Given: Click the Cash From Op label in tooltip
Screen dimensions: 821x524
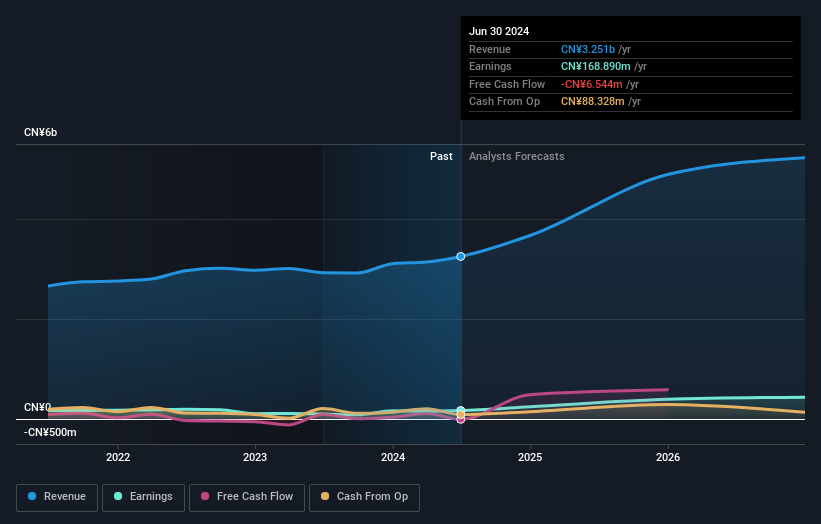Looking at the screenshot, I should pyautogui.click(x=504, y=102).
